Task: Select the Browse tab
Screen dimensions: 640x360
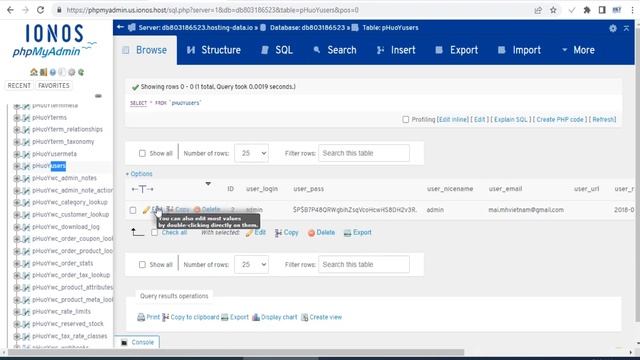Action: point(145,50)
